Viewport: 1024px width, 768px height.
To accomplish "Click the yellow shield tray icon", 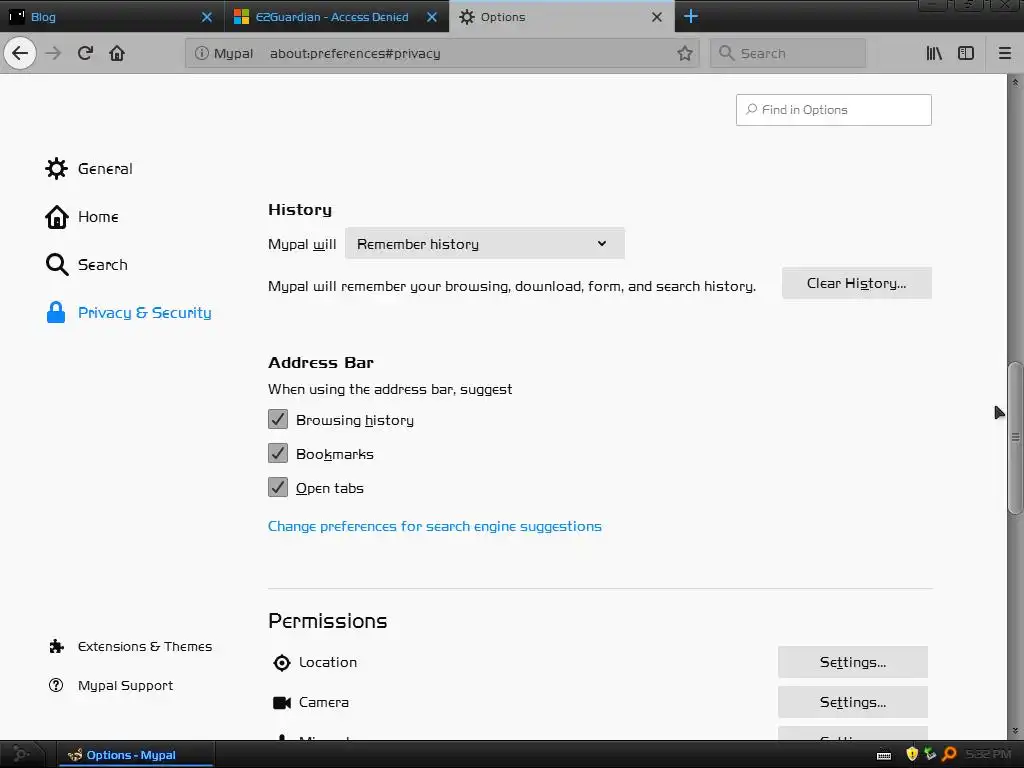I will point(912,754).
